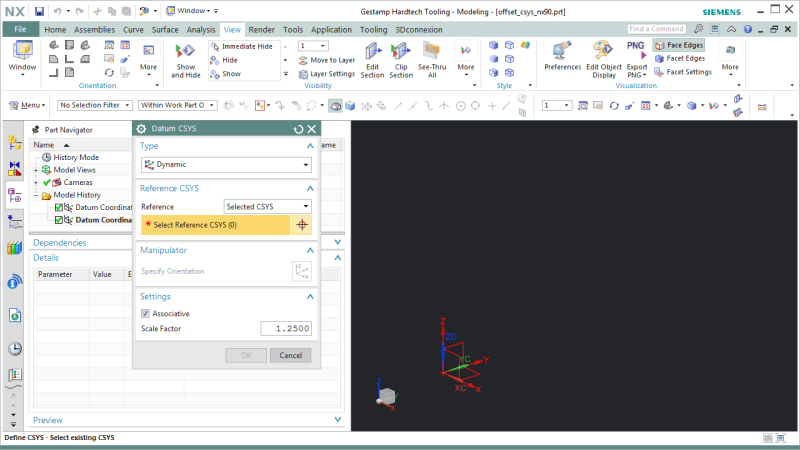
Task: Switch to the Assemblies tab
Action: point(94,30)
